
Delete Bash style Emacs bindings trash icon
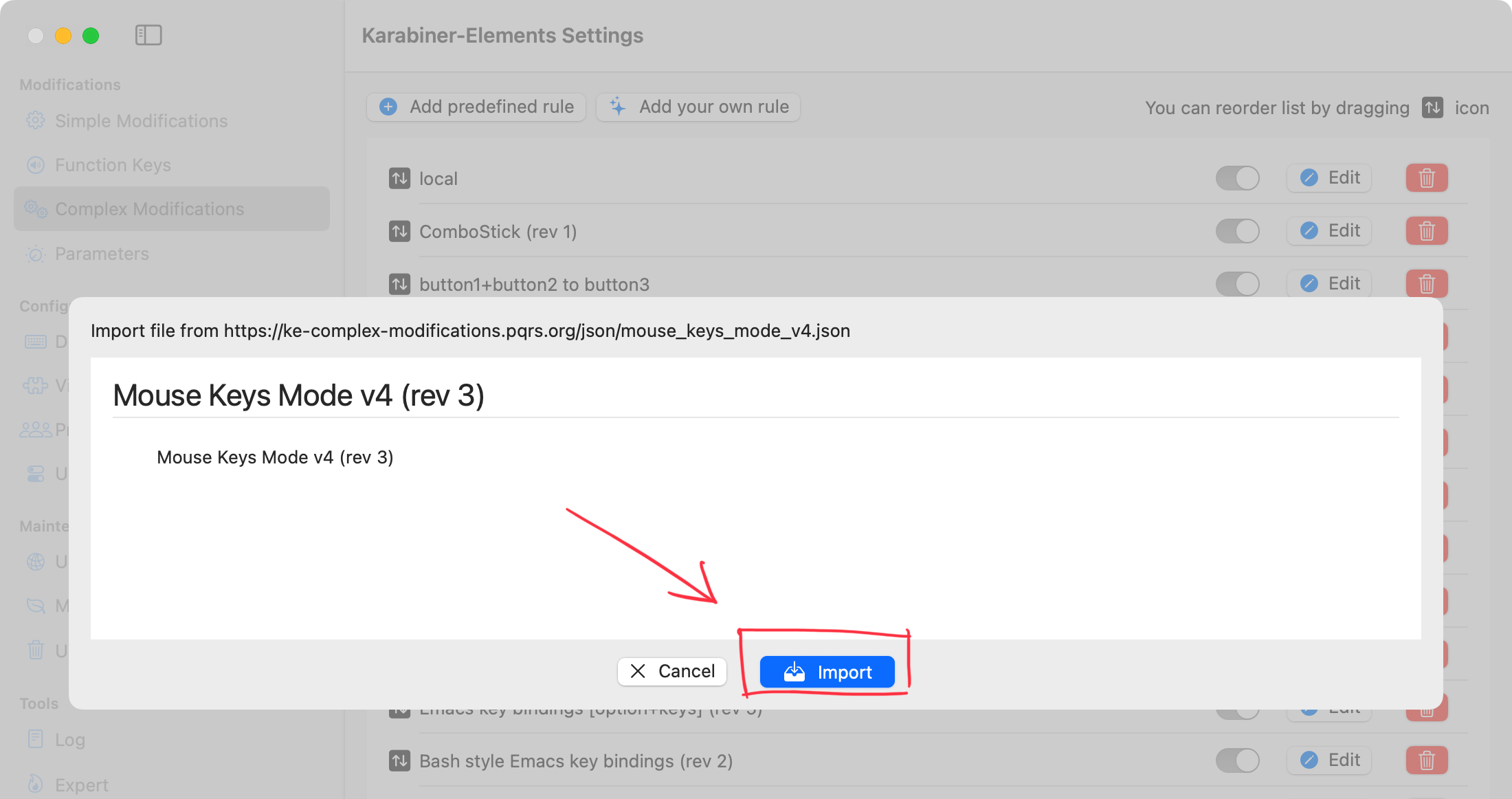tap(1427, 760)
